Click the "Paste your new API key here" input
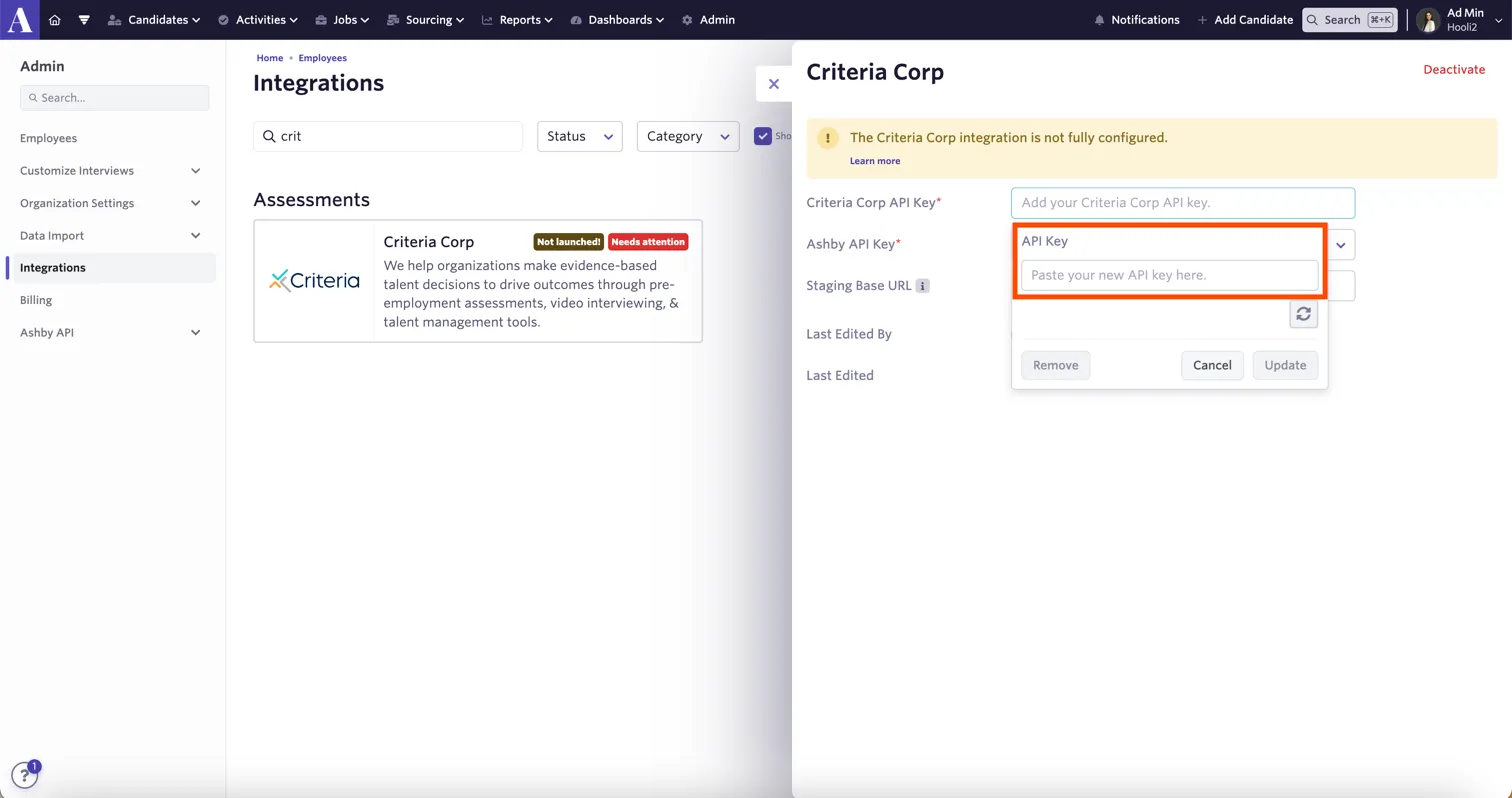 tap(1170, 275)
